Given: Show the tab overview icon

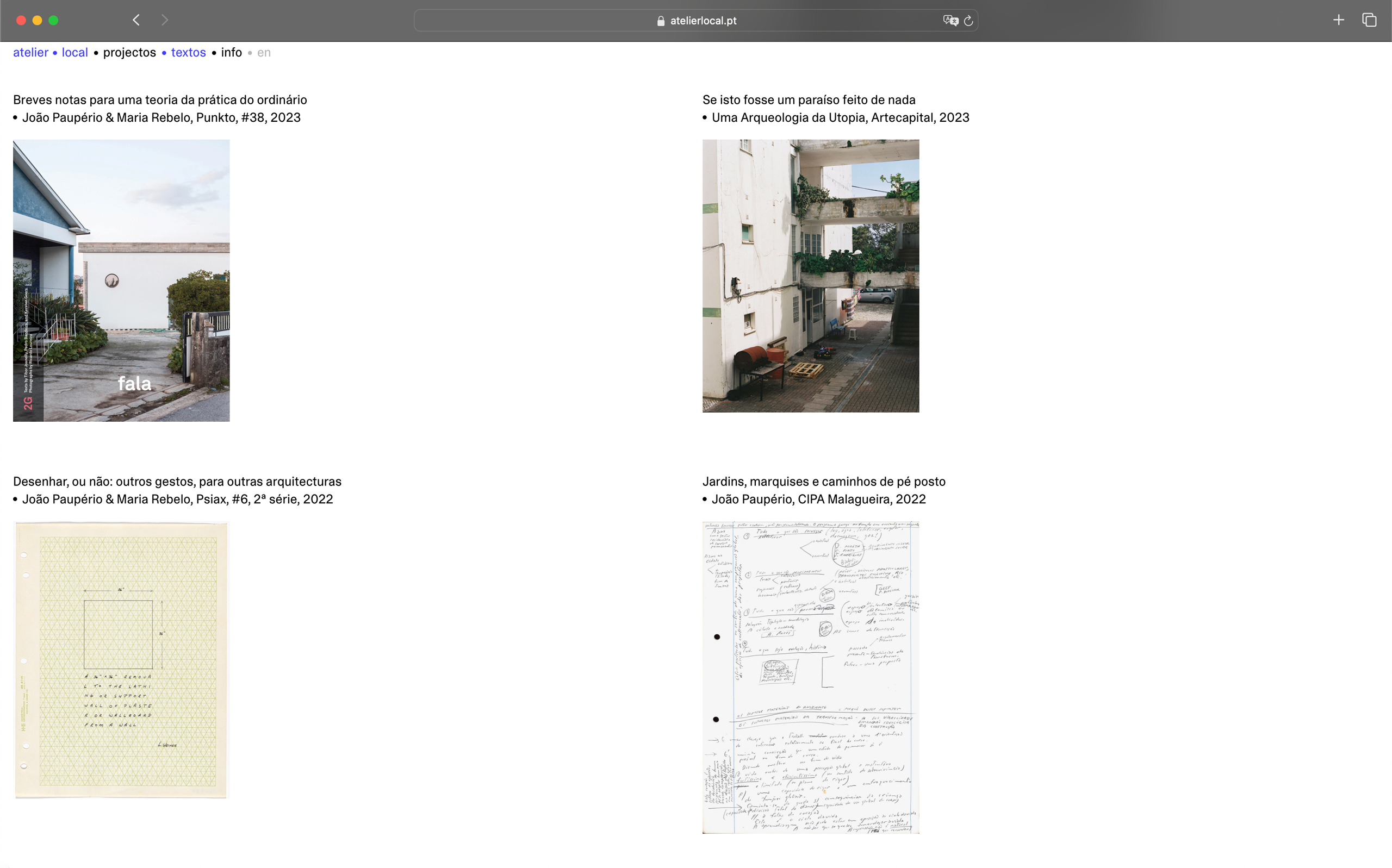Looking at the screenshot, I should 1369,20.
